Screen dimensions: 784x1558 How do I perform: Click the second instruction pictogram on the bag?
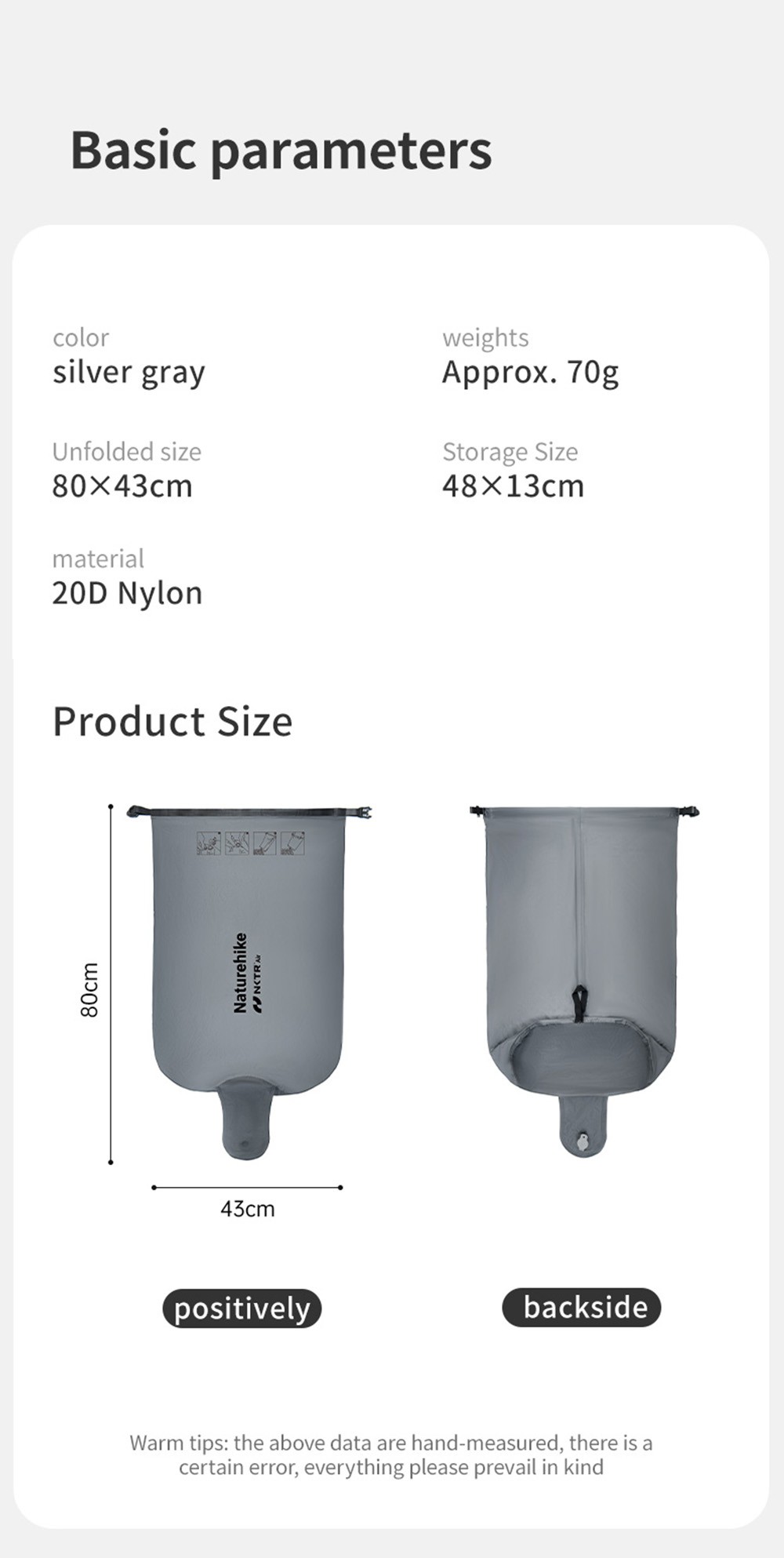point(237,843)
